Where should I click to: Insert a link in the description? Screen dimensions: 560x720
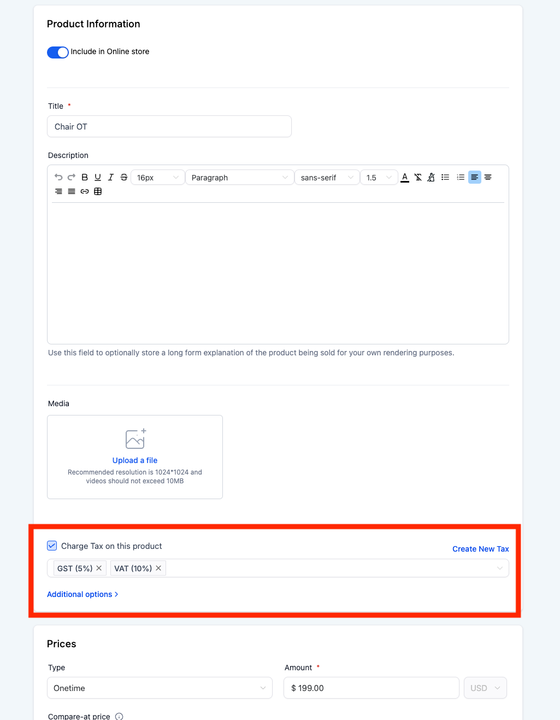(x=84, y=191)
